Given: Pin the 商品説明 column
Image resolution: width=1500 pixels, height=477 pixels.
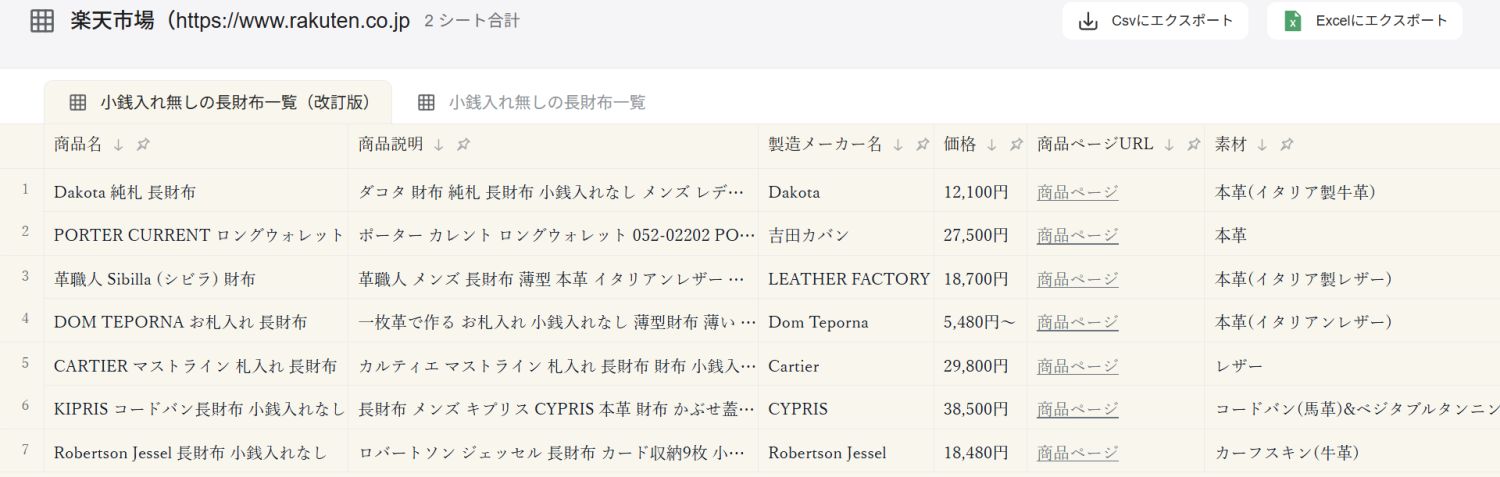Looking at the screenshot, I should point(463,145).
